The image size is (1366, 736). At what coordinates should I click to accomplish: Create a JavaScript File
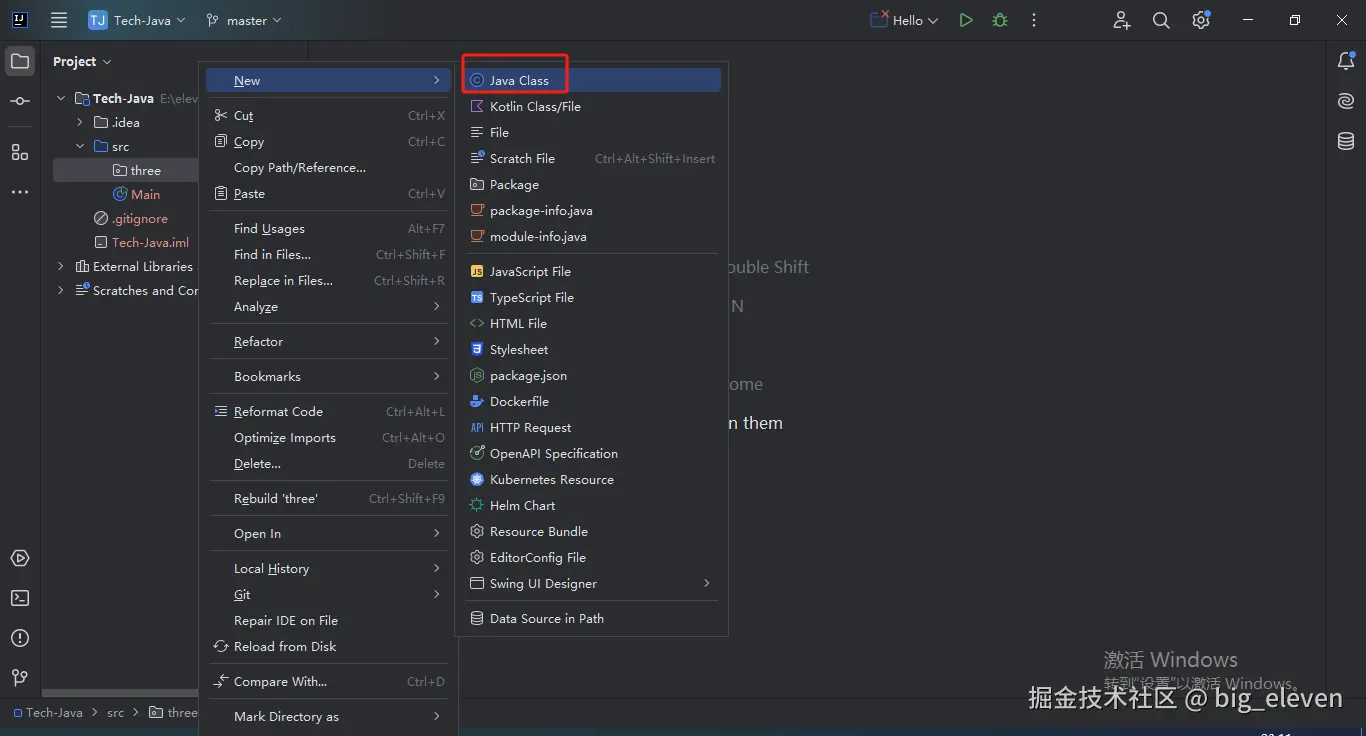pyautogui.click(x=591, y=271)
